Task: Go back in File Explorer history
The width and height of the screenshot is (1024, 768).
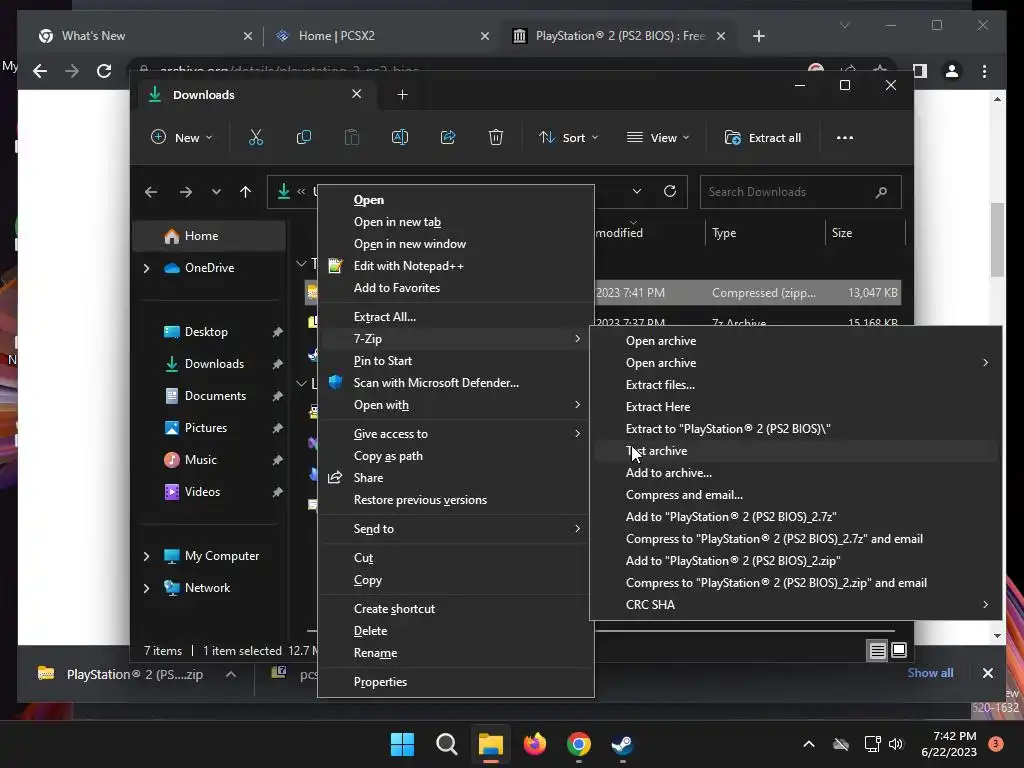Action: click(151, 192)
